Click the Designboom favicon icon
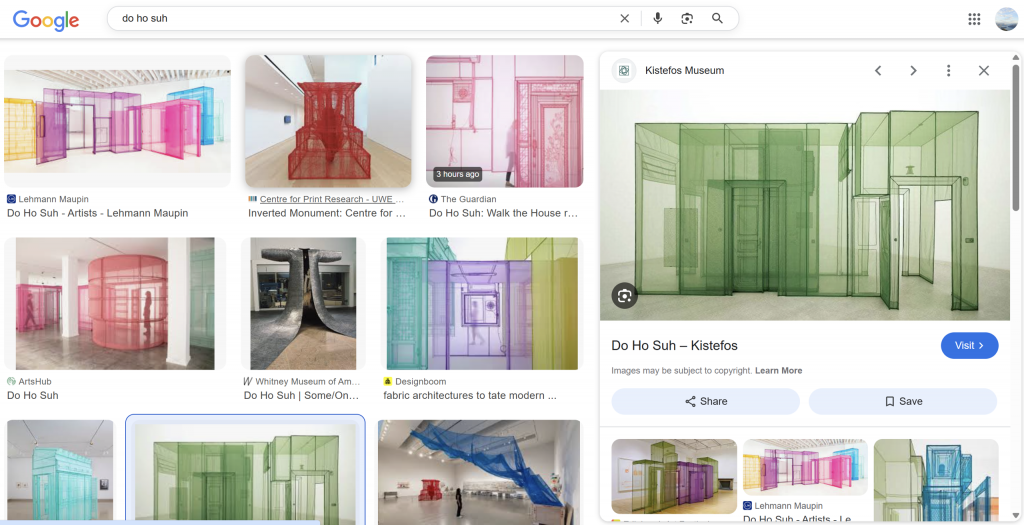 [x=387, y=381]
